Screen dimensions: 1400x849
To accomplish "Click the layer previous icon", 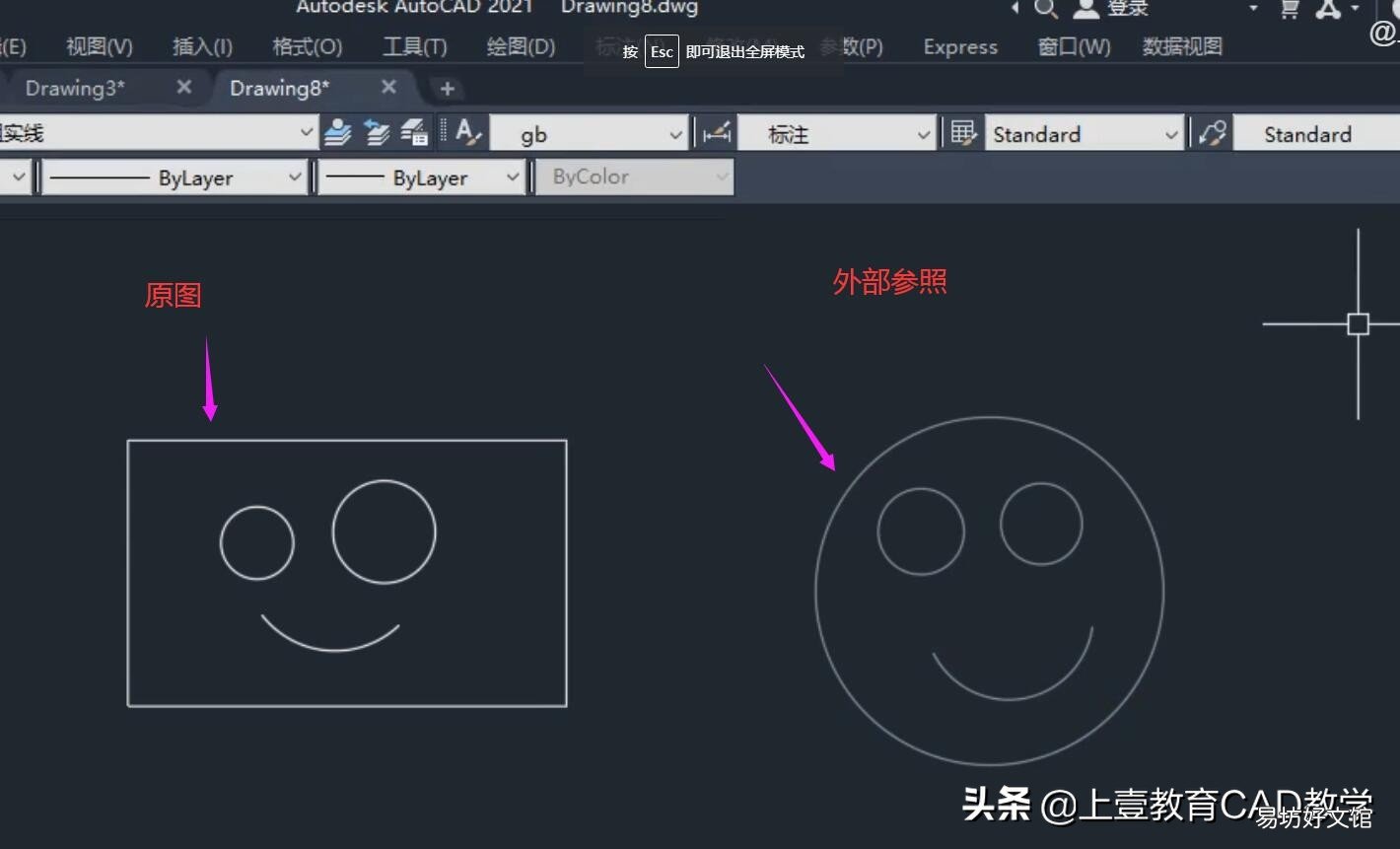I will tap(377, 132).
